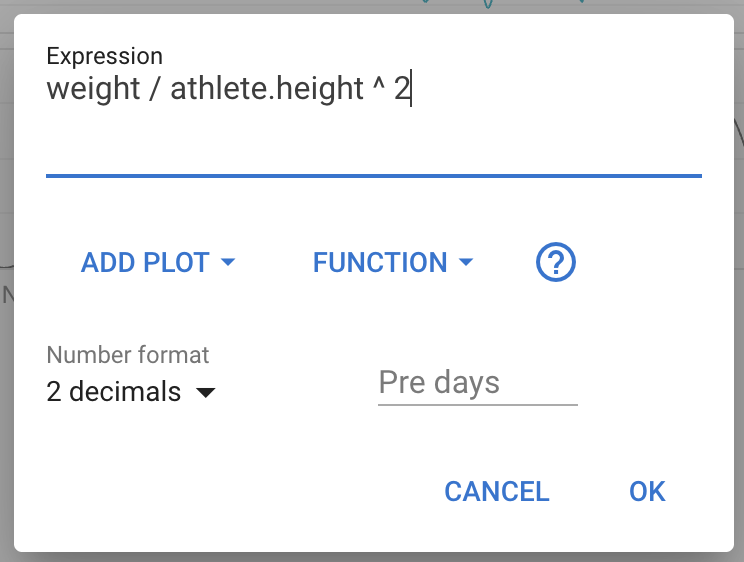The width and height of the screenshot is (744, 562).
Task: Open the '2 decimals' number format dropdown
Action: (x=114, y=392)
